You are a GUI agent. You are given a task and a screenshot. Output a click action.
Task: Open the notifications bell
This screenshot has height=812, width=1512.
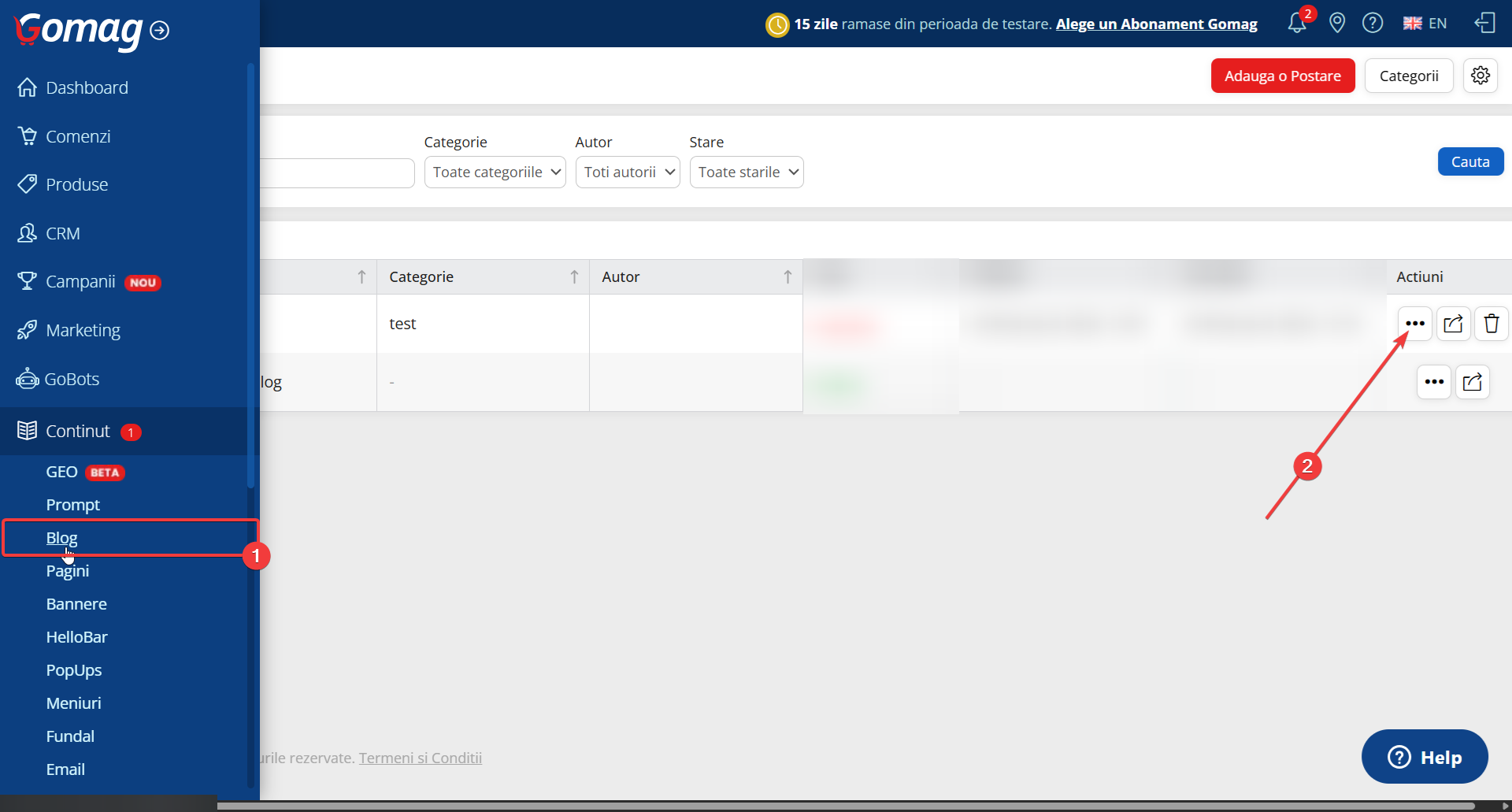coord(1295,24)
